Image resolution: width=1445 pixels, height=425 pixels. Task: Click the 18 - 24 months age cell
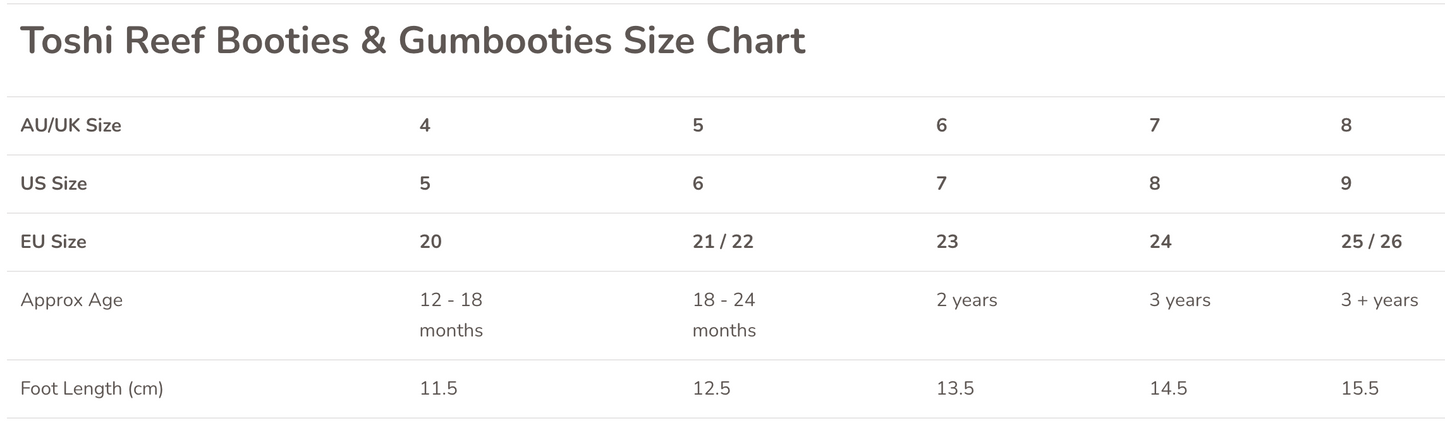[x=724, y=315]
